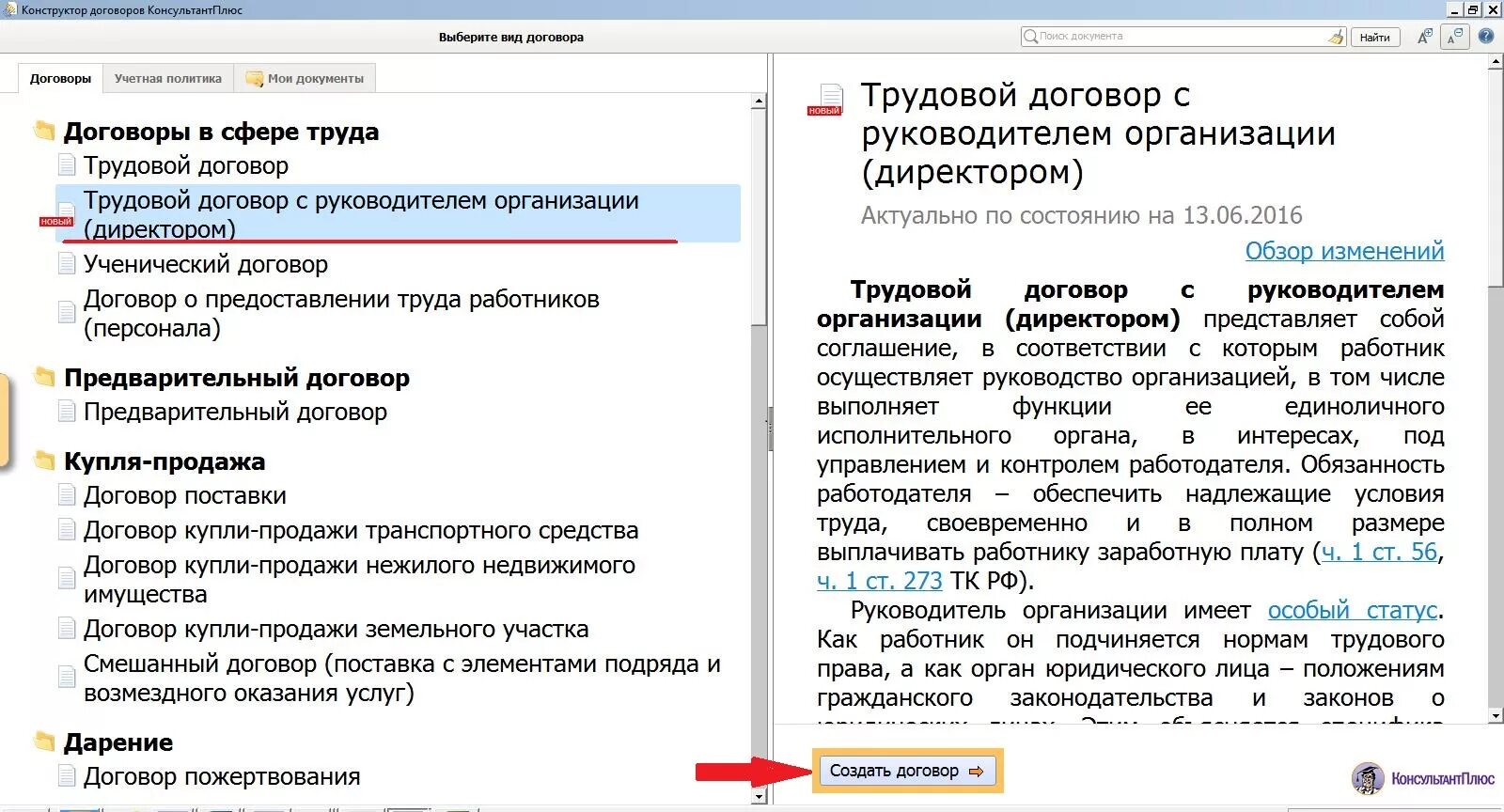Click the collapsed yellow side panel tab
The image size is (1504, 812).
click(x=4, y=420)
